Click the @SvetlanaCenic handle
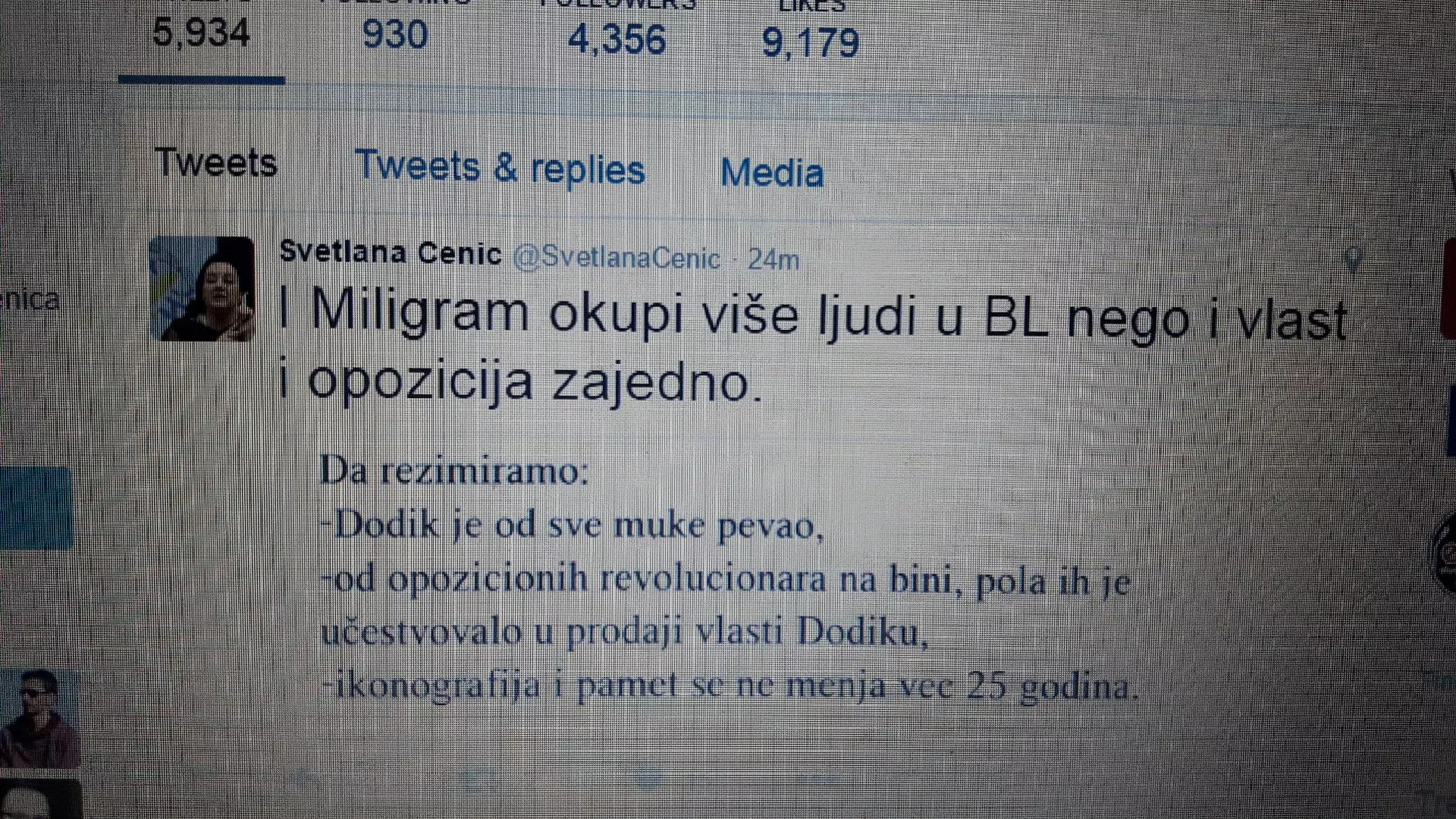This screenshot has width=1456, height=819. coord(617,259)
